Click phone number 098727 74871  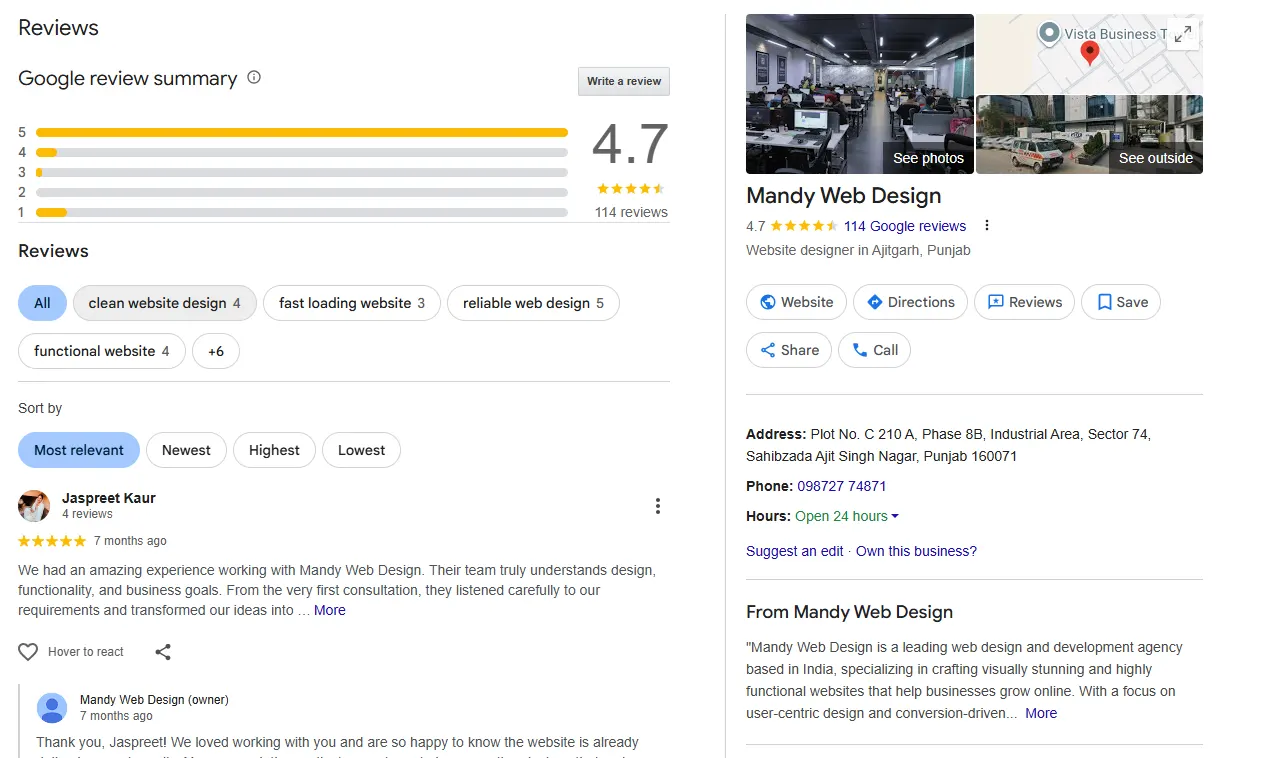point(842,486)
